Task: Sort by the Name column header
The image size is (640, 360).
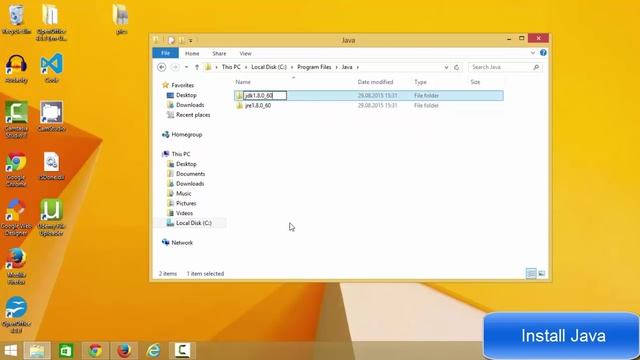Action: pos(243,82)
